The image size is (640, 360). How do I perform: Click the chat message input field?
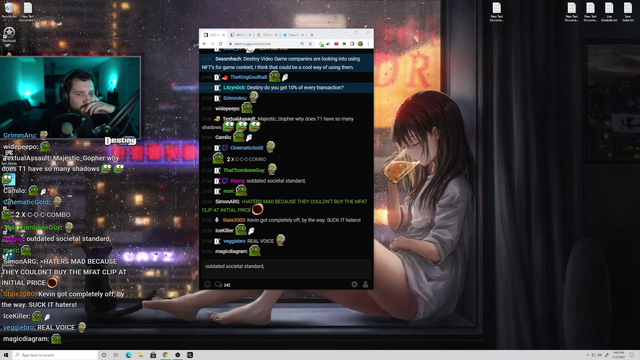[x=286, y=269]
